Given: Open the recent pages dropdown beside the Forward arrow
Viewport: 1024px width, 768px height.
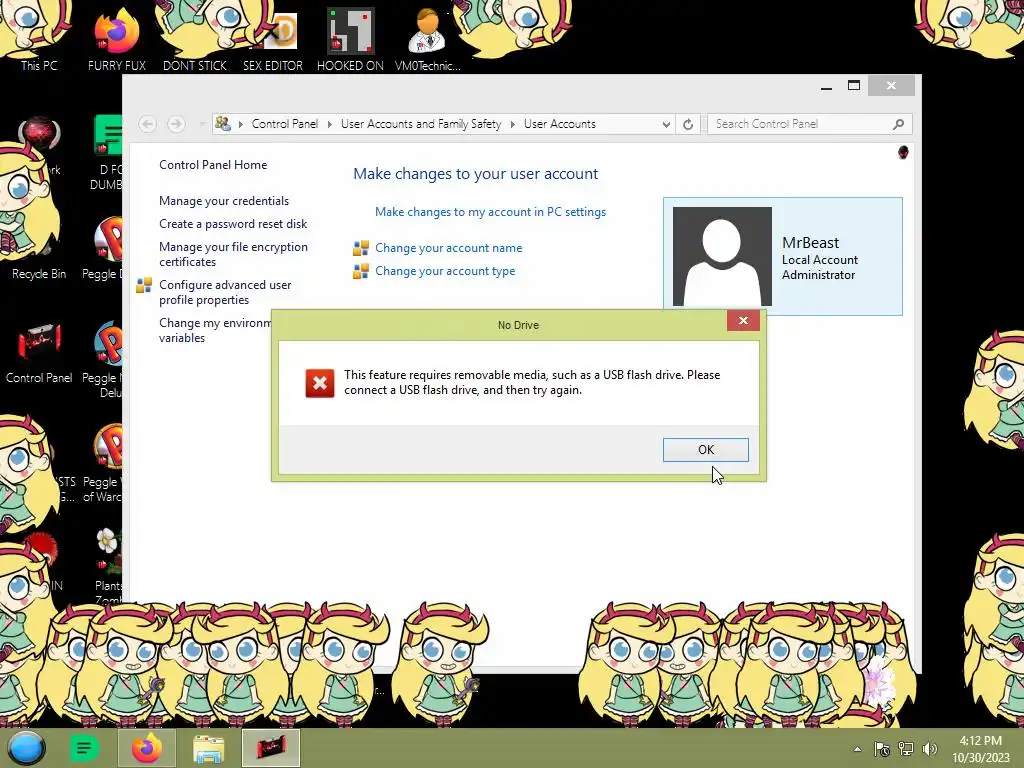Looking at the screenshot, I should pyautogui.click(x=202, y=124).
